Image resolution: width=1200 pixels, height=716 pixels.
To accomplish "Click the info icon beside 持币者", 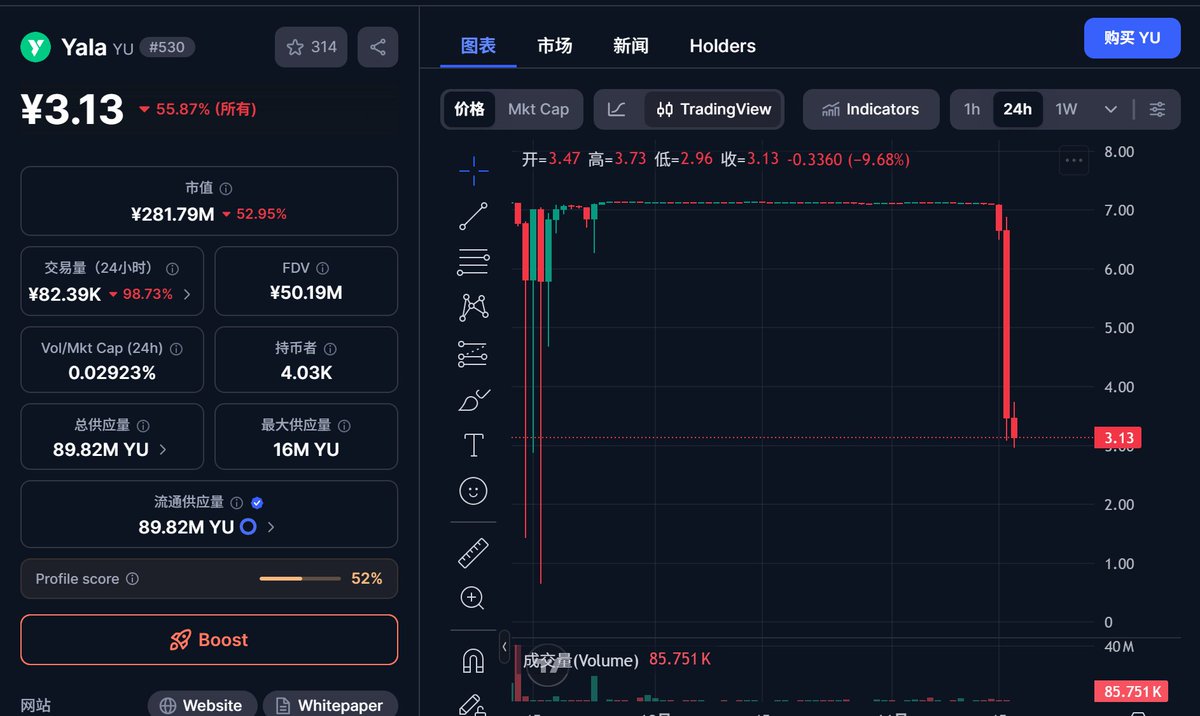I will [330, 349].
